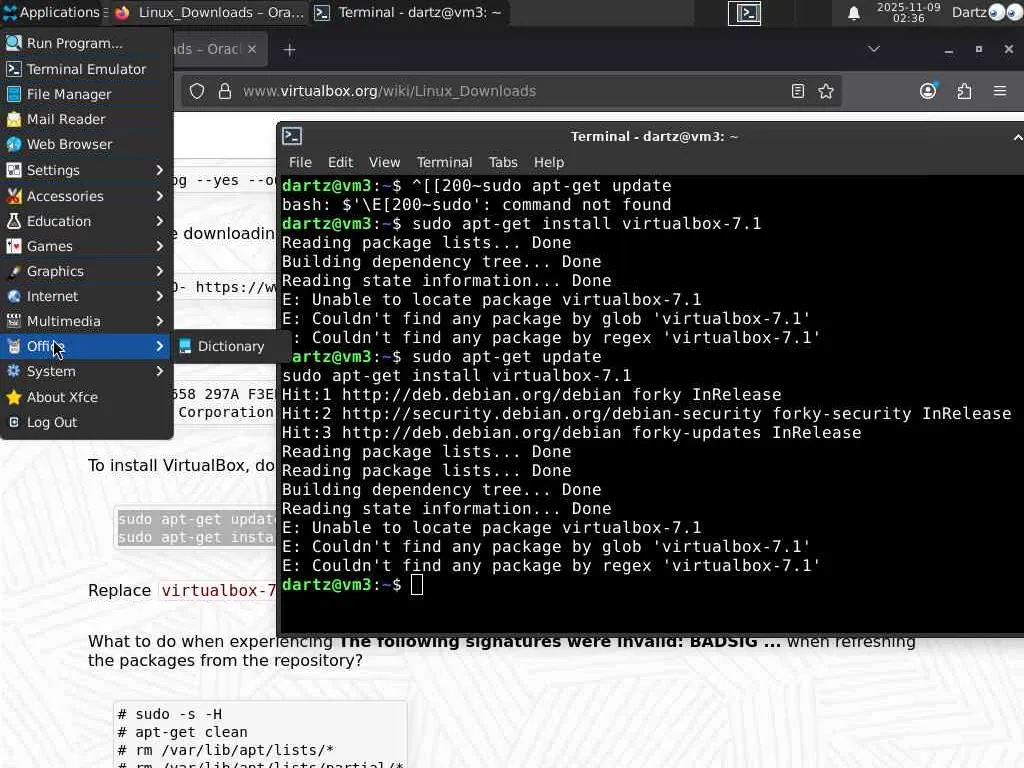Expand the System submenu

pos(86,371)
